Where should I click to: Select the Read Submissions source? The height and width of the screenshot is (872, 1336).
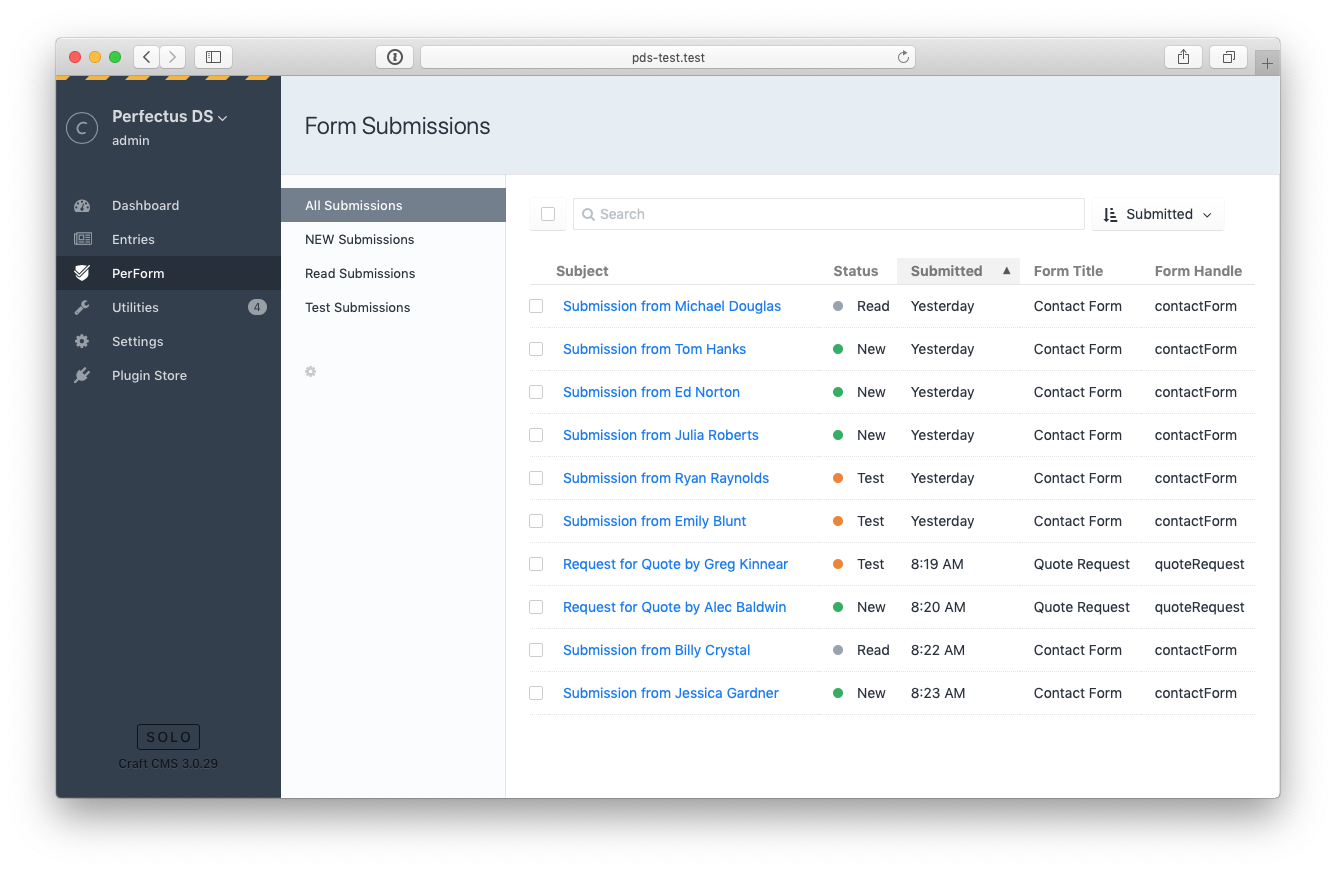(360, 274)
